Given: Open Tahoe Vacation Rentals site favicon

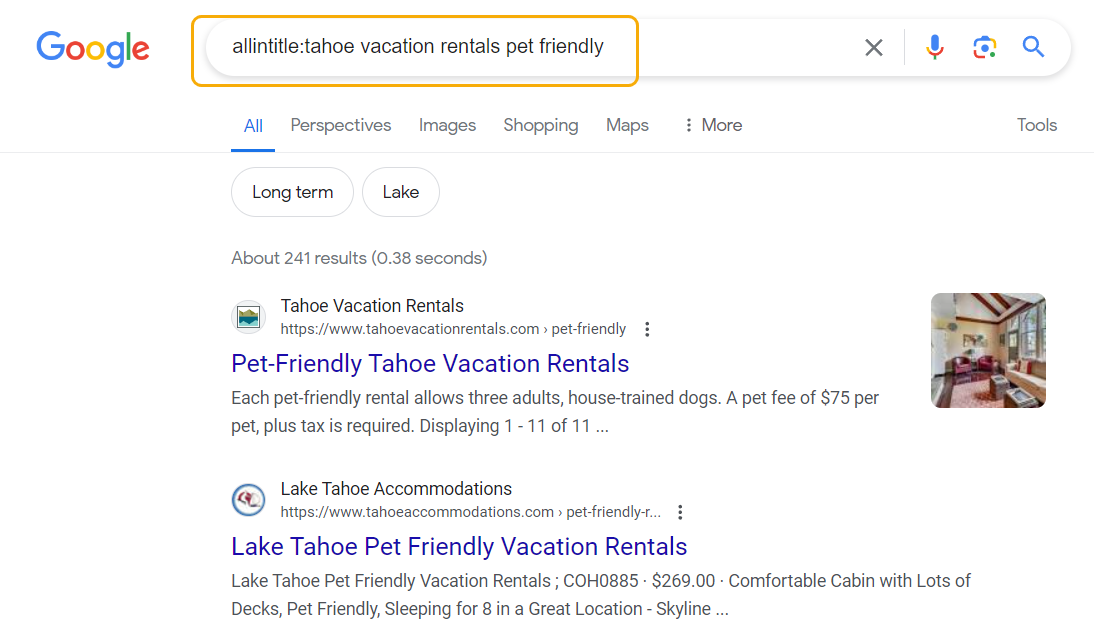Looking at the screenshot, I should pos(248,317).
